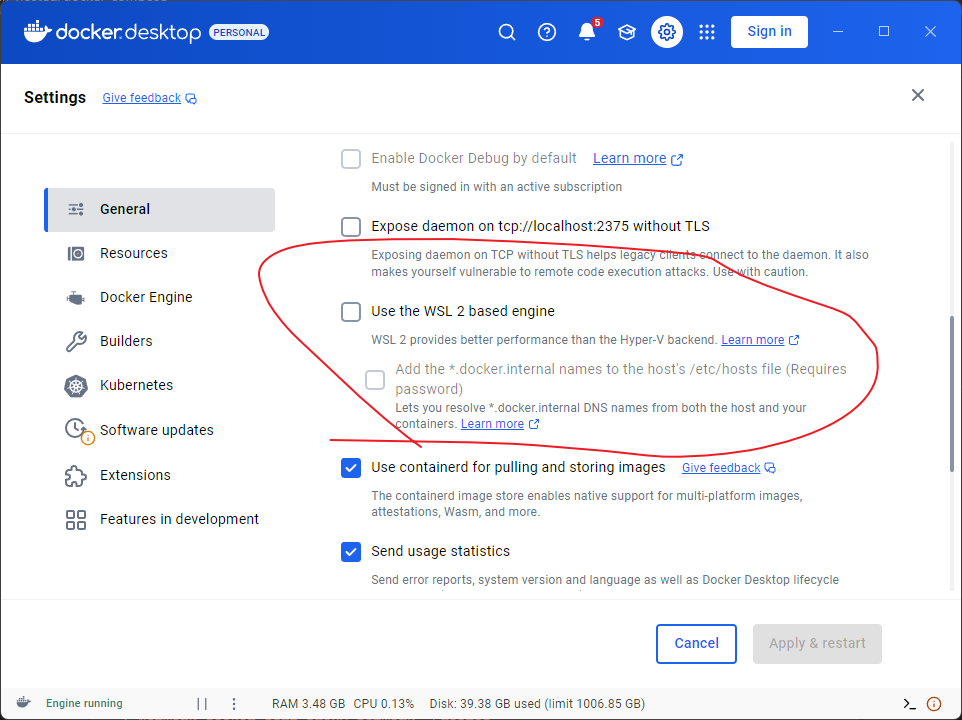Click the Kubernetes wheel icon
This screenshot has height=720, width=962.
(76, 386)
